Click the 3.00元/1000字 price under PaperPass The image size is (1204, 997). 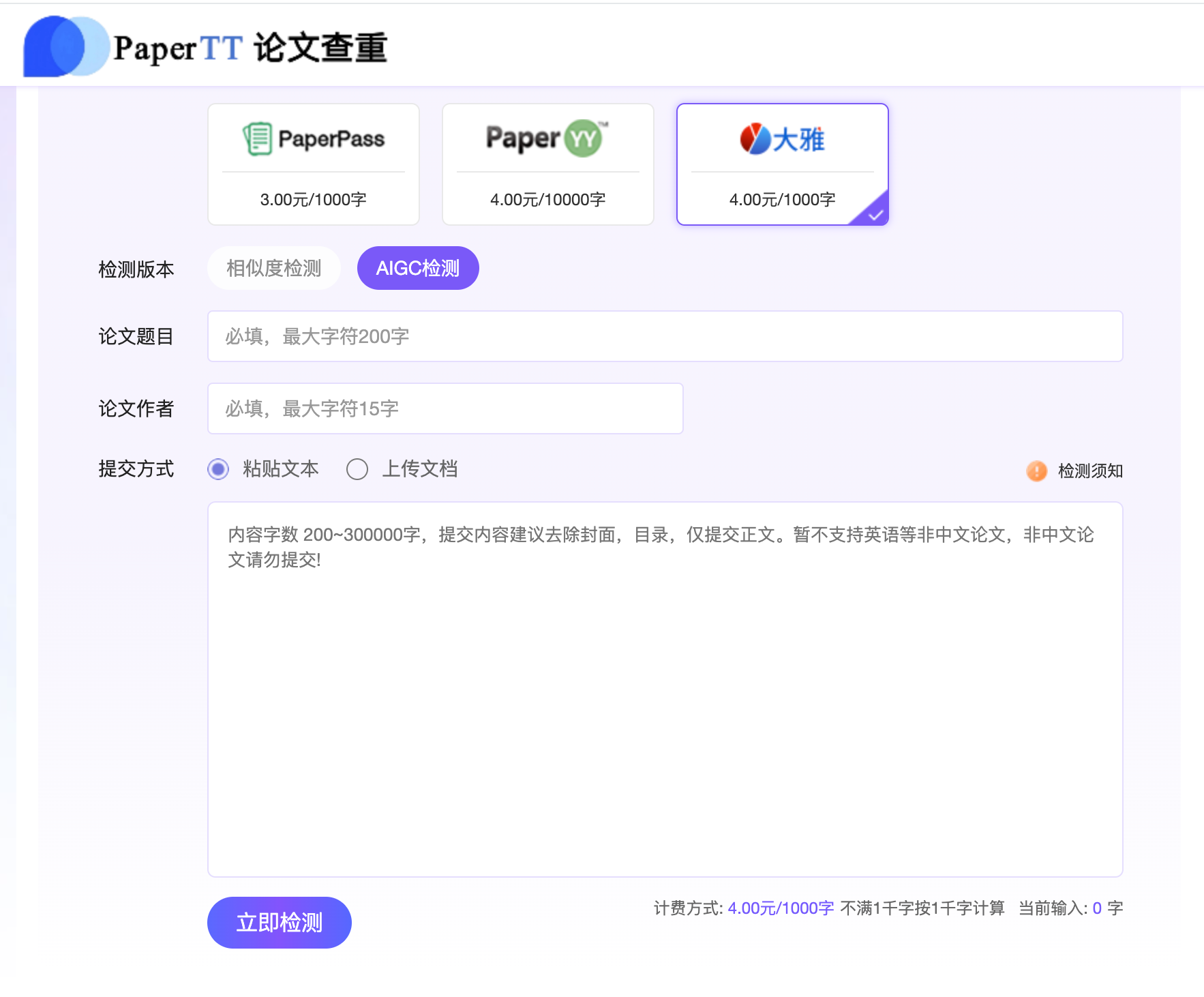tap(314, 200)
